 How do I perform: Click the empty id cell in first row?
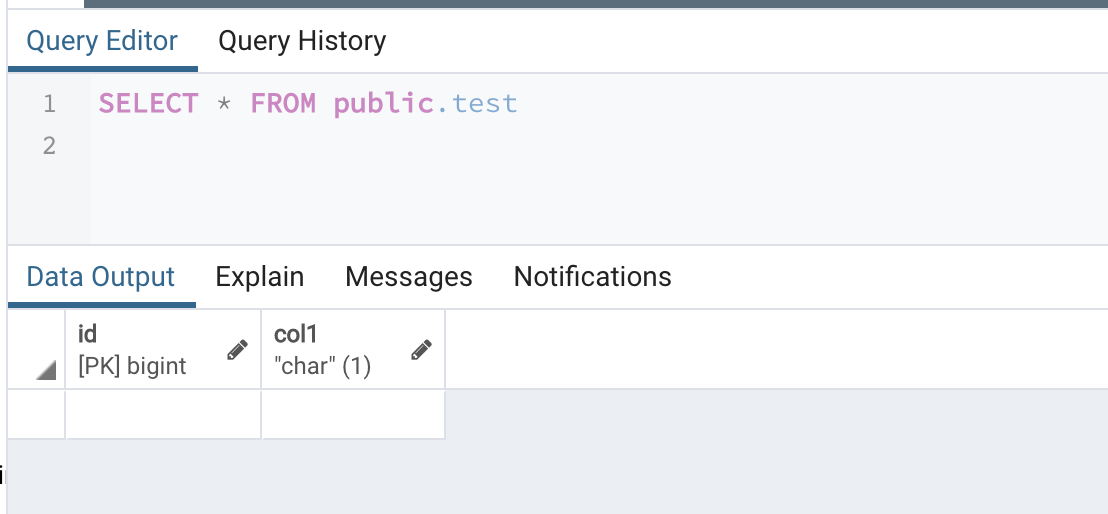pos(163,414)
